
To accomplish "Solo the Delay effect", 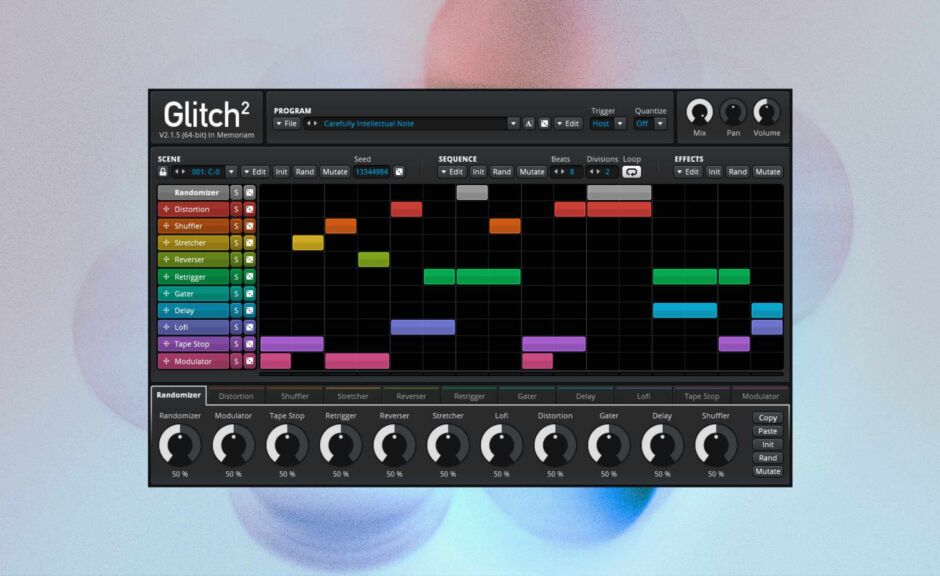I will (x=236, y=310).
